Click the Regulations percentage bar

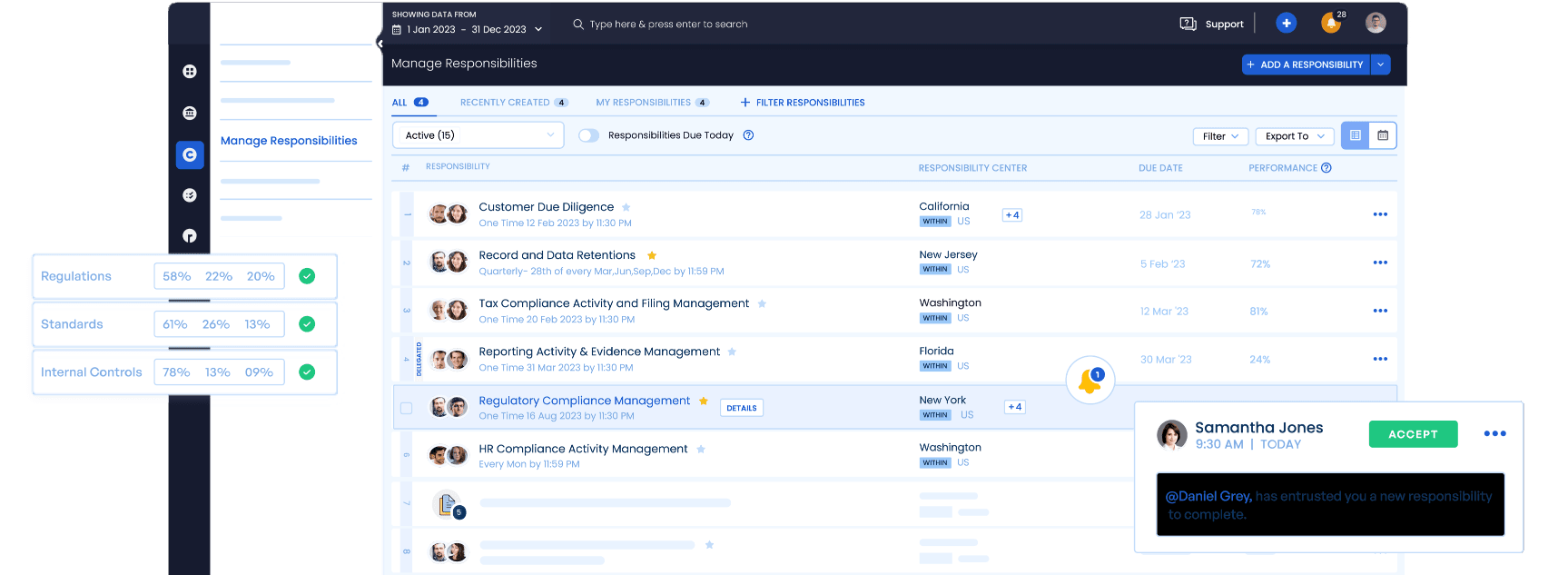(219, 276)
